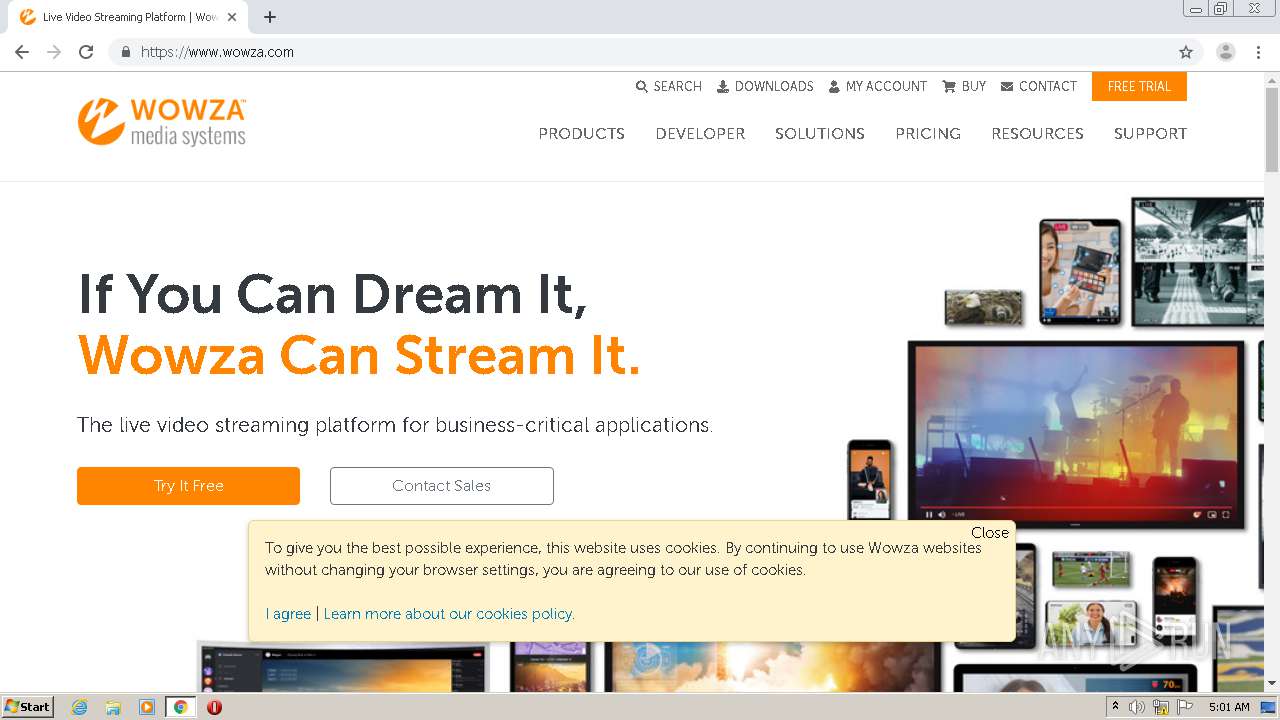Open a new browser tab
This screenshot has width=1280, height=720.
click(x=270, y=17)
